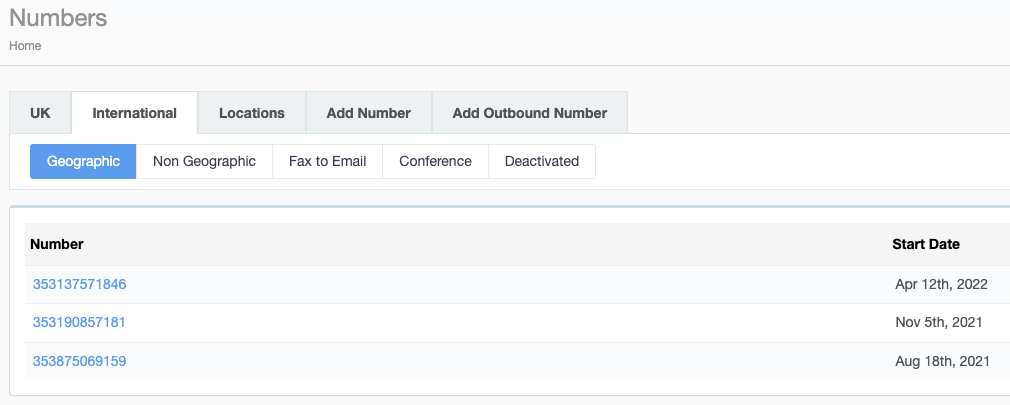Open number 353190857181

point(79,322)
